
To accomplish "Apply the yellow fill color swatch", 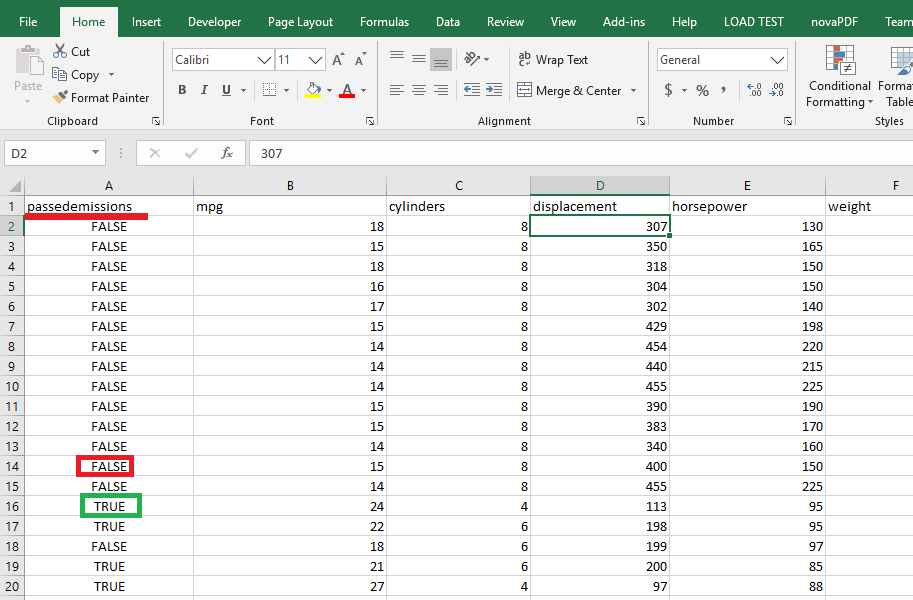I will coord(314,91).
